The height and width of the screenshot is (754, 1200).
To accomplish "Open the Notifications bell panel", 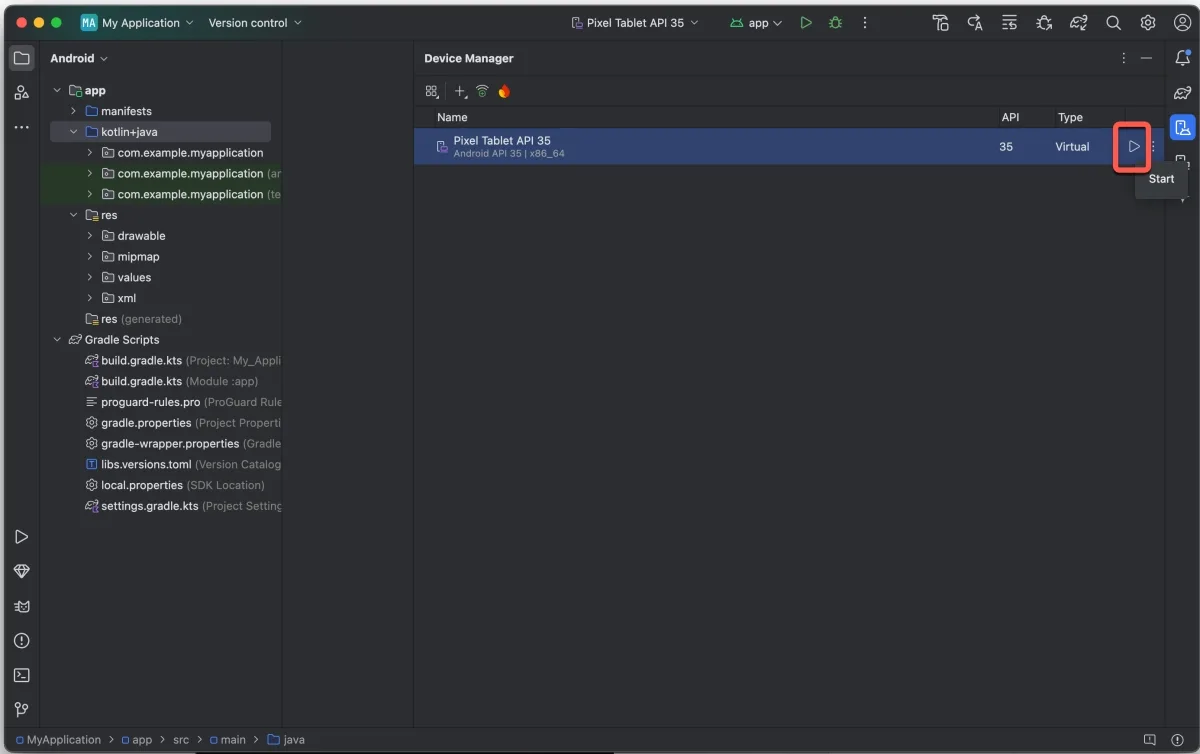I will pos(1182,58).
